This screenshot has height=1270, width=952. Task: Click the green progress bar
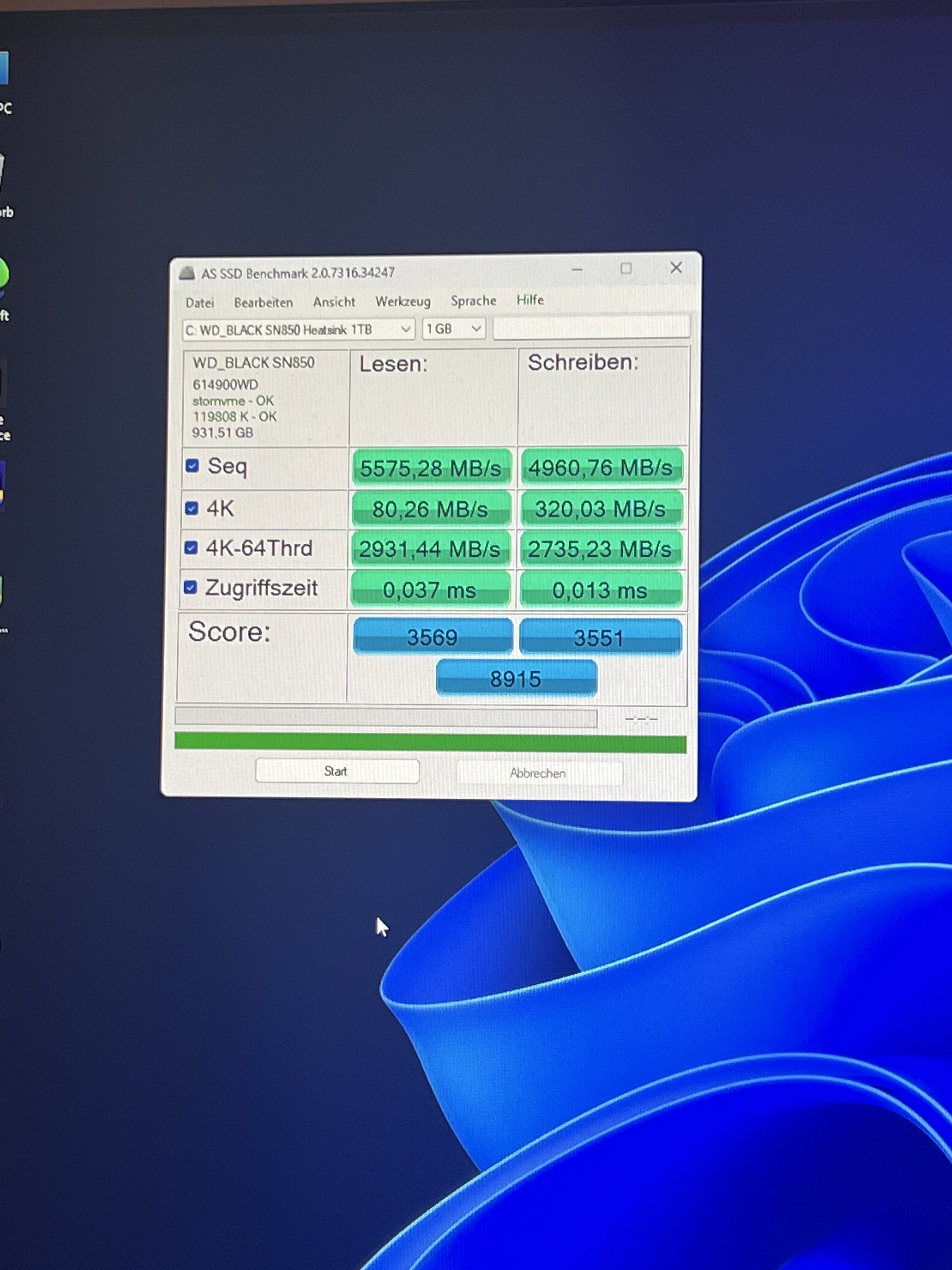[430, 742]
